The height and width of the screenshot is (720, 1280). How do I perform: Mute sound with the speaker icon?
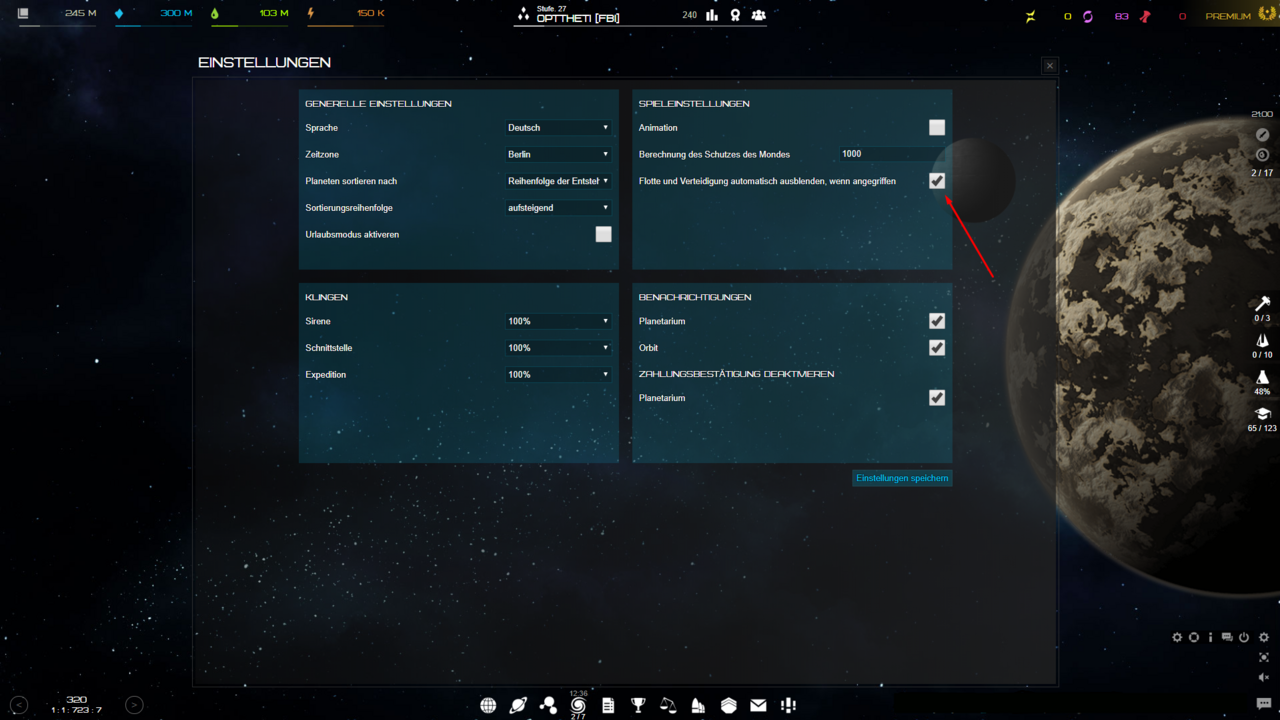pyautogui.click(x=1264, y=677)
